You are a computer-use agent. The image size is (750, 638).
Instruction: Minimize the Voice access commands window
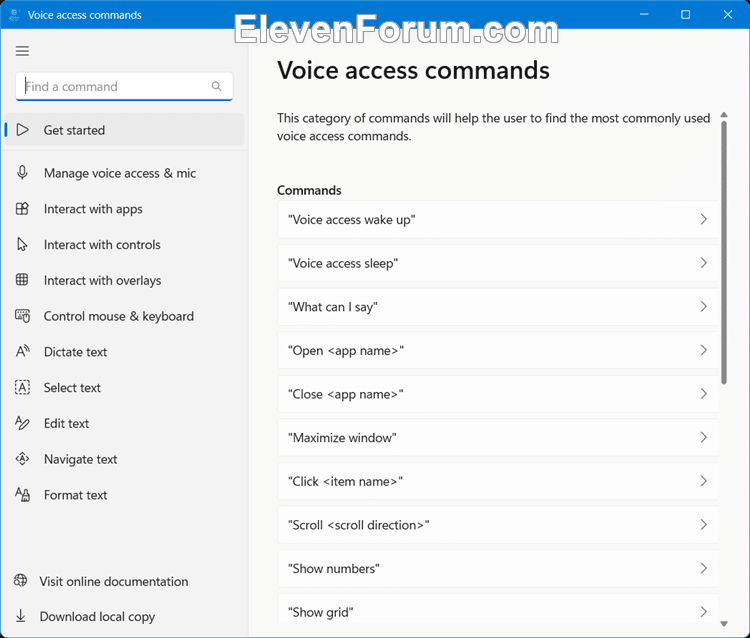pyautogui.click(x=644, y=14)
